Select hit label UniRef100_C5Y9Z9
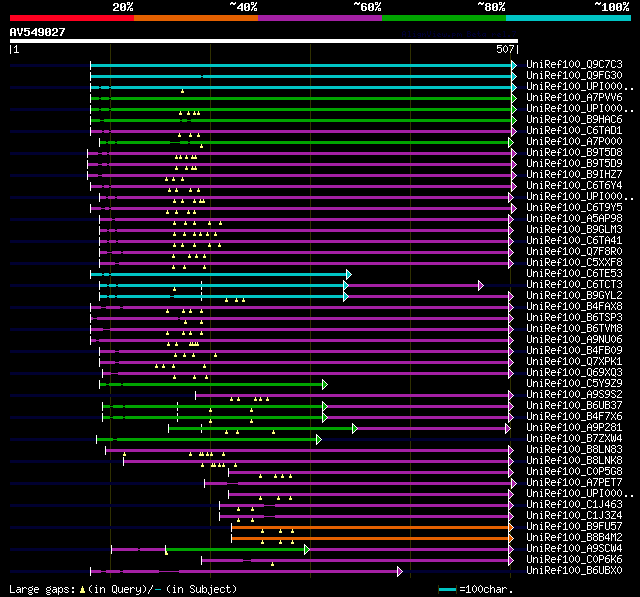640x597 pixels. coord(574,384)
